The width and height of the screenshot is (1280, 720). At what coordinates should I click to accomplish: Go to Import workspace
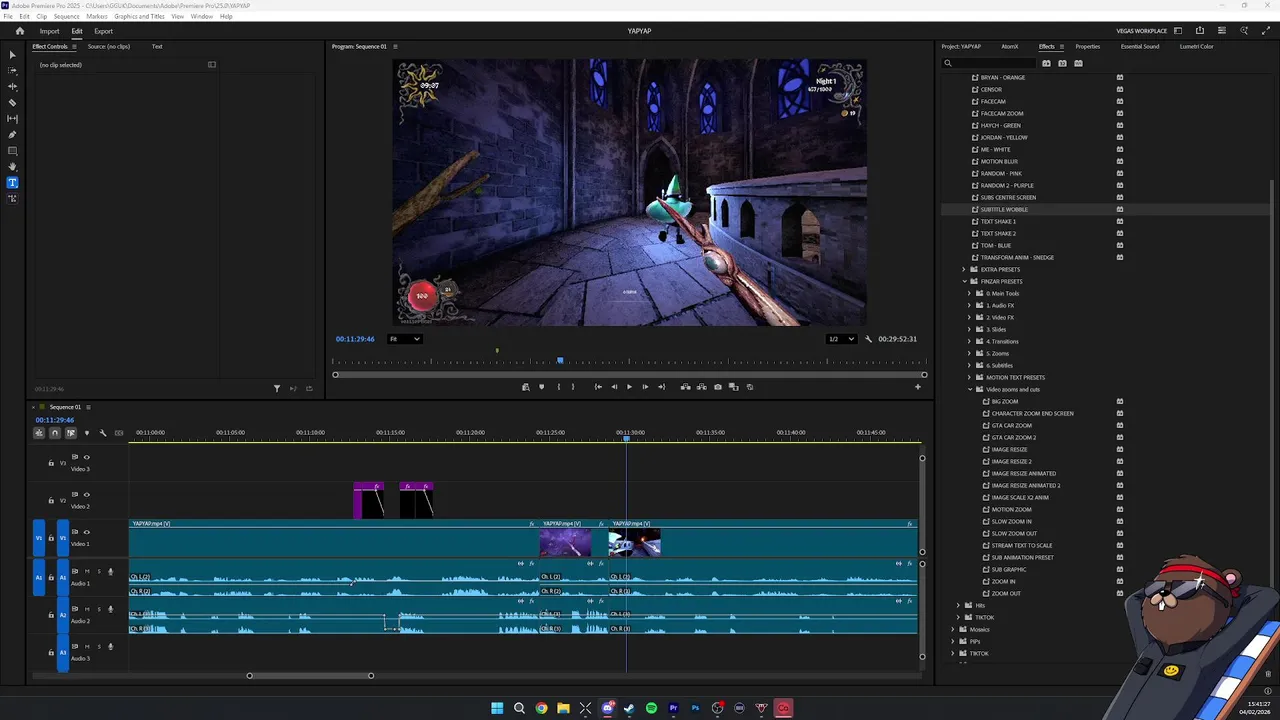49,31
